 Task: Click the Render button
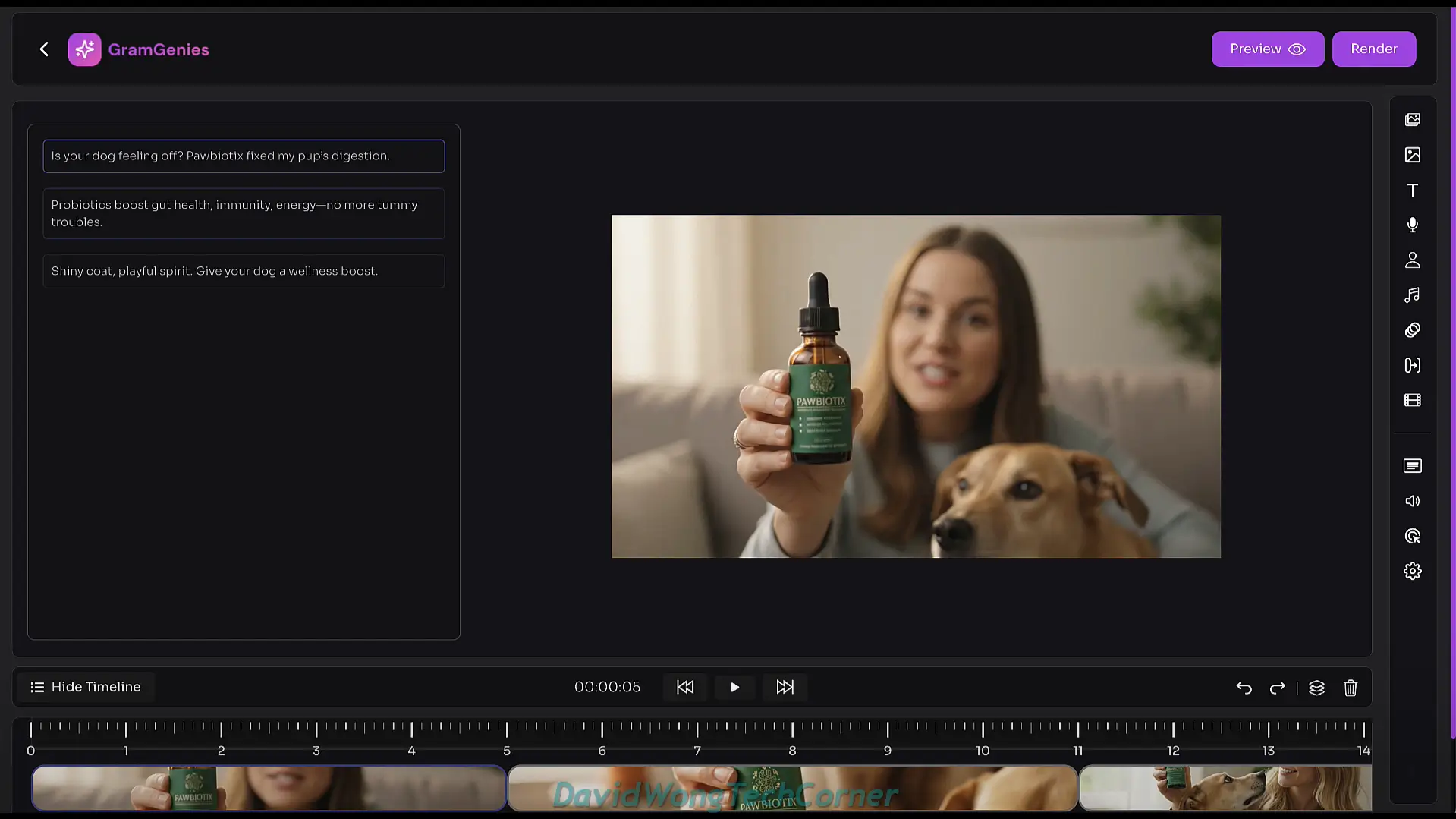tap(1373, 49)
